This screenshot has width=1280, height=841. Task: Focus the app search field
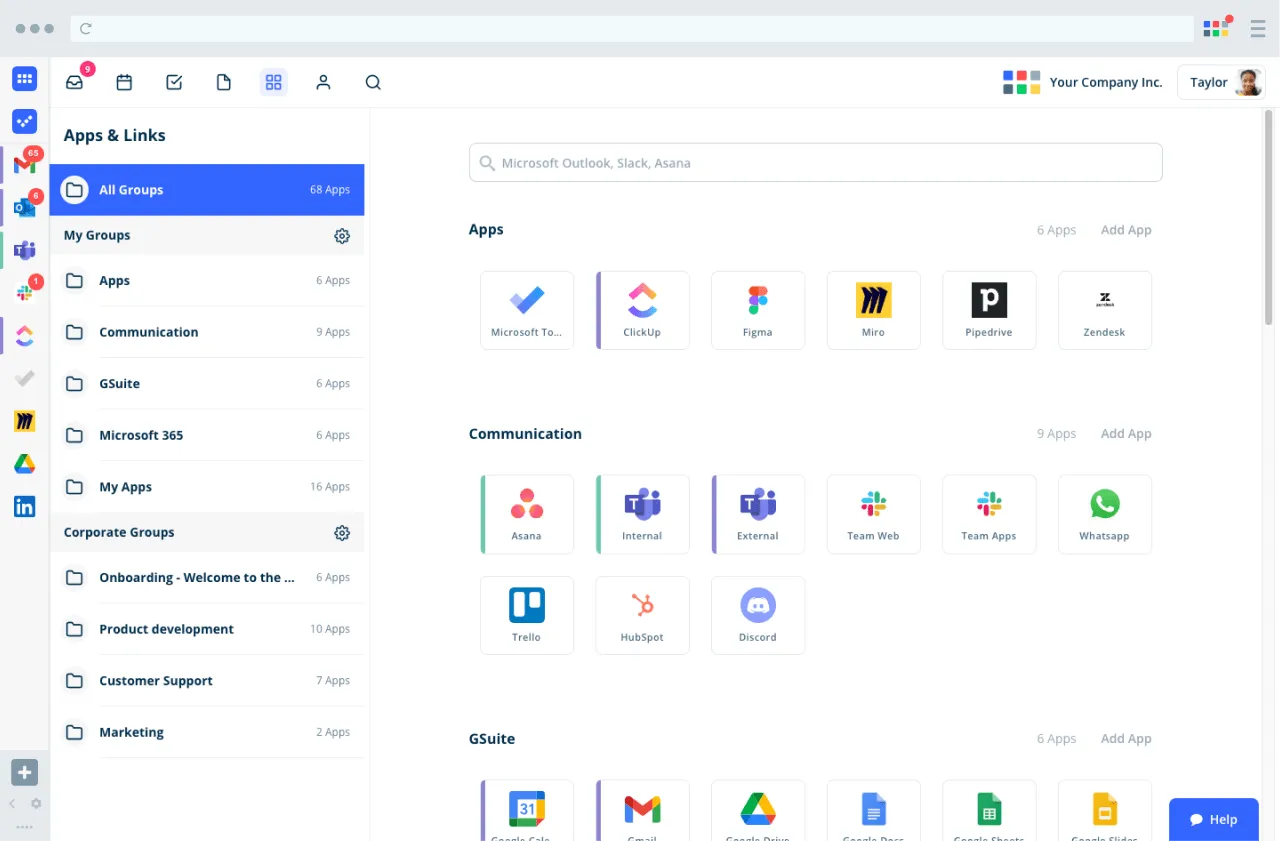click(816, 163)
